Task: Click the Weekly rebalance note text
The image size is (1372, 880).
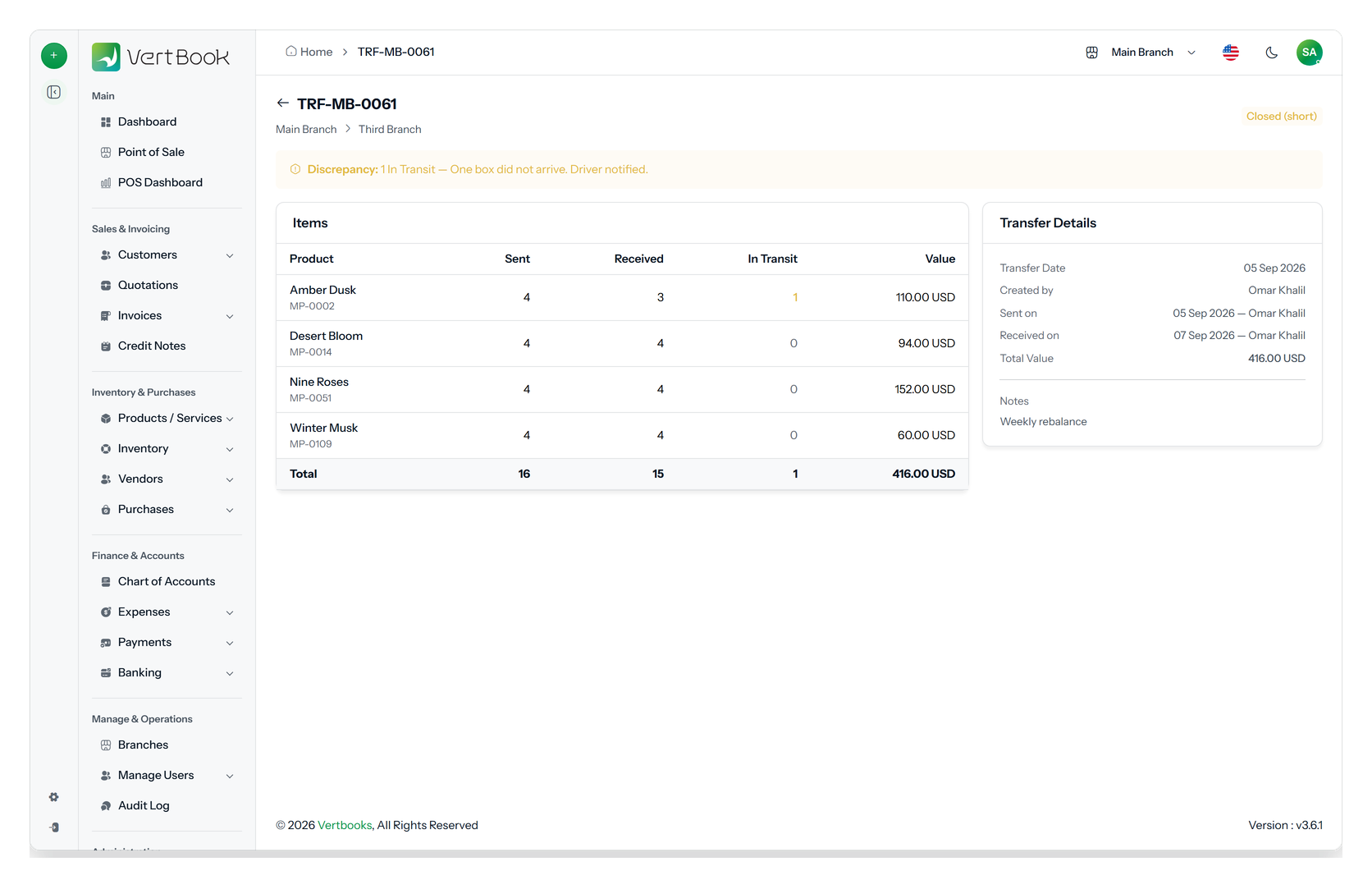Action: pos(1043,422)
